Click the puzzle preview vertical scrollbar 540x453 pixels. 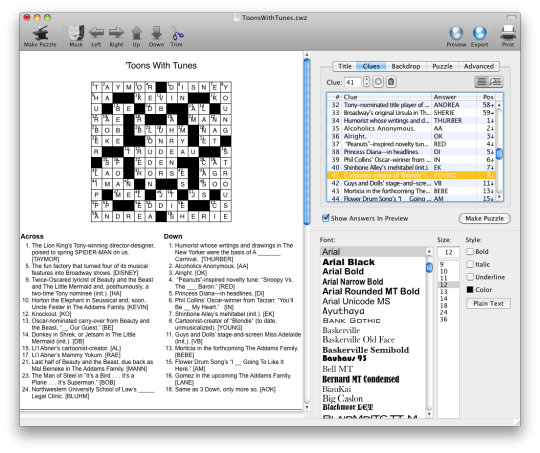pos(307,142)
